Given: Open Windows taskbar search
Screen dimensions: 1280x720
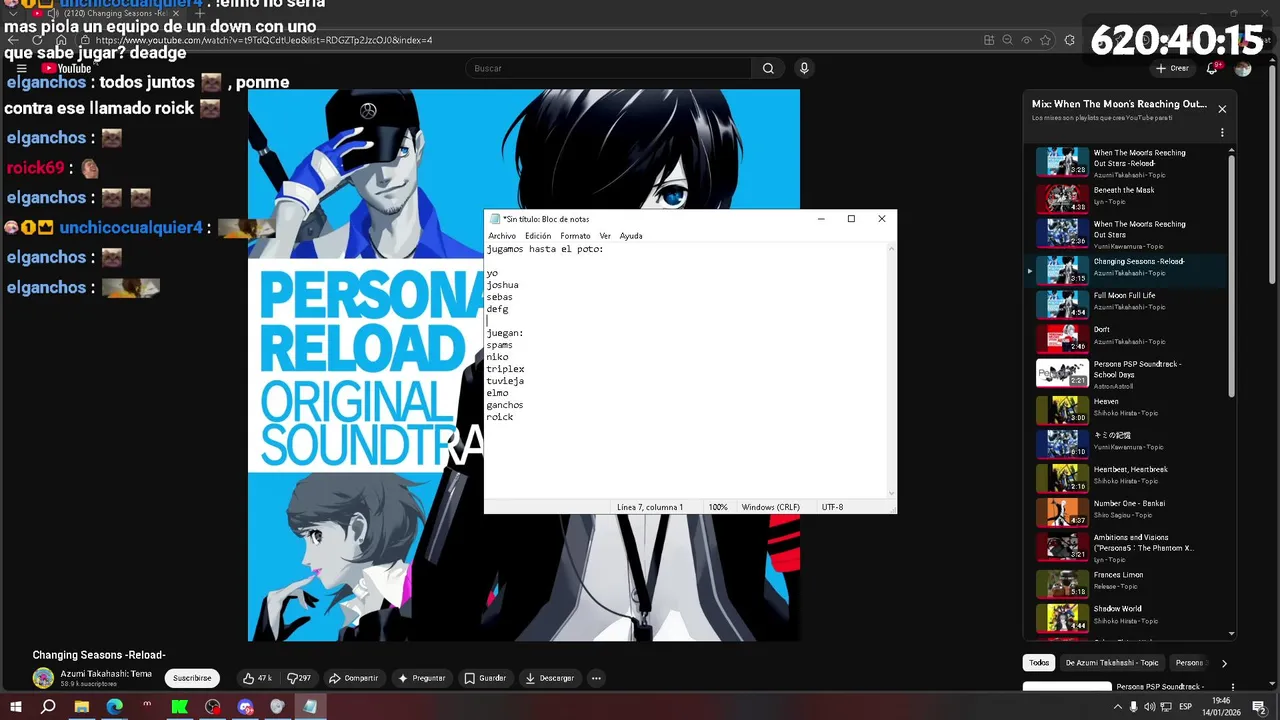Looking at the screenshot, I should (48, 706).
